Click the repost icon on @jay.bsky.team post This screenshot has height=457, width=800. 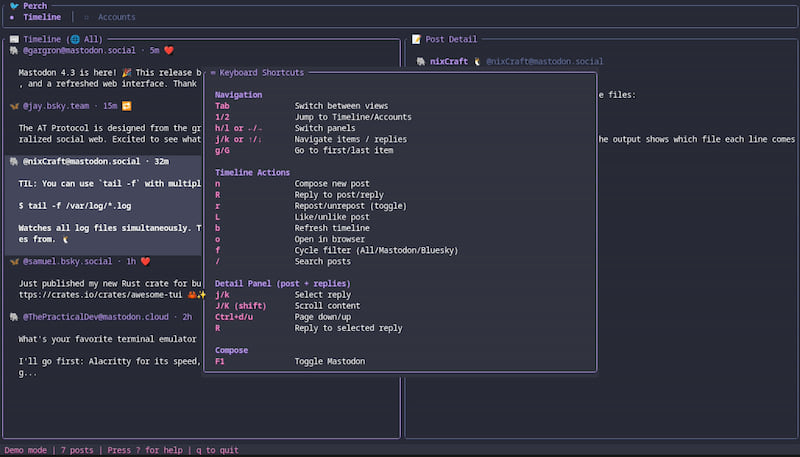coord(127,106)
